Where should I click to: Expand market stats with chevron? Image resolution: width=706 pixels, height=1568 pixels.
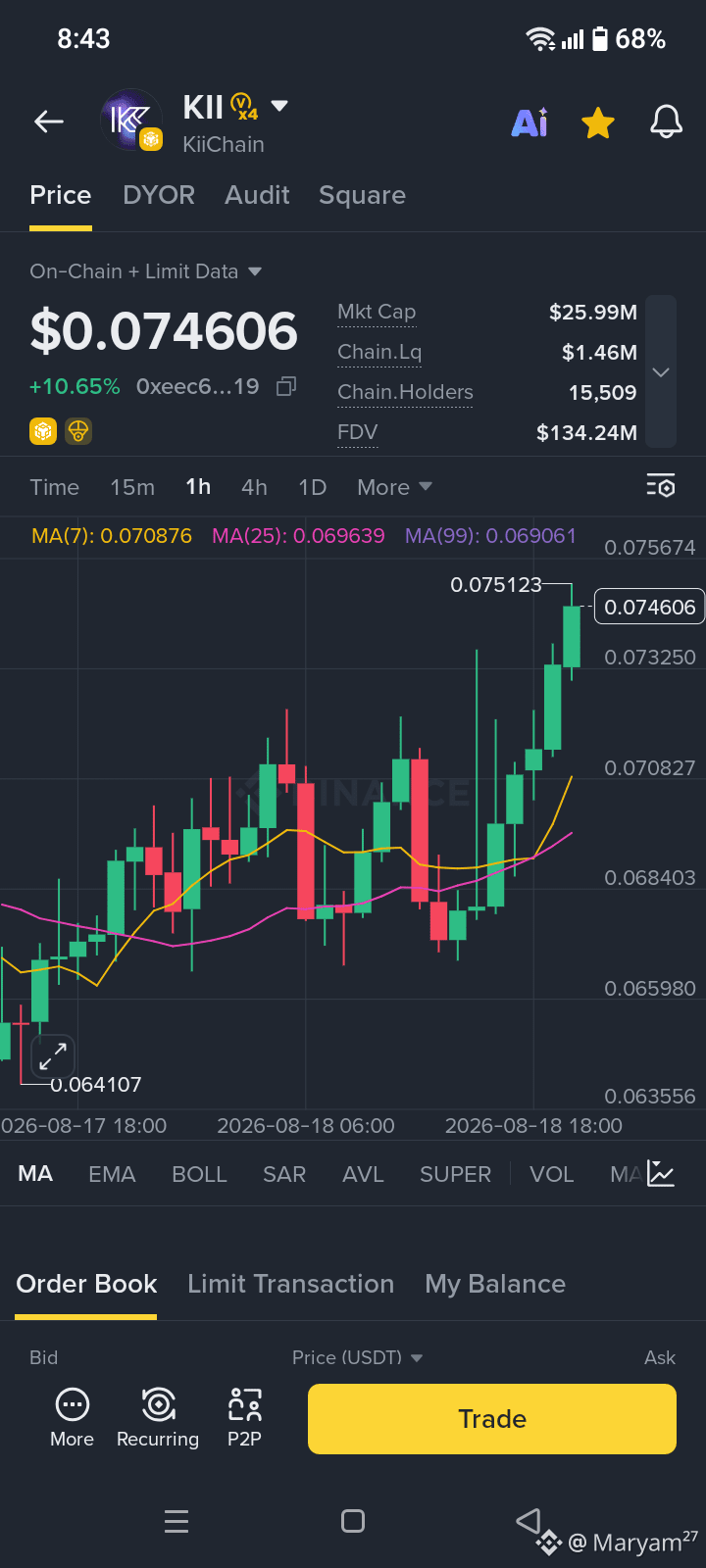coord(661,371)
